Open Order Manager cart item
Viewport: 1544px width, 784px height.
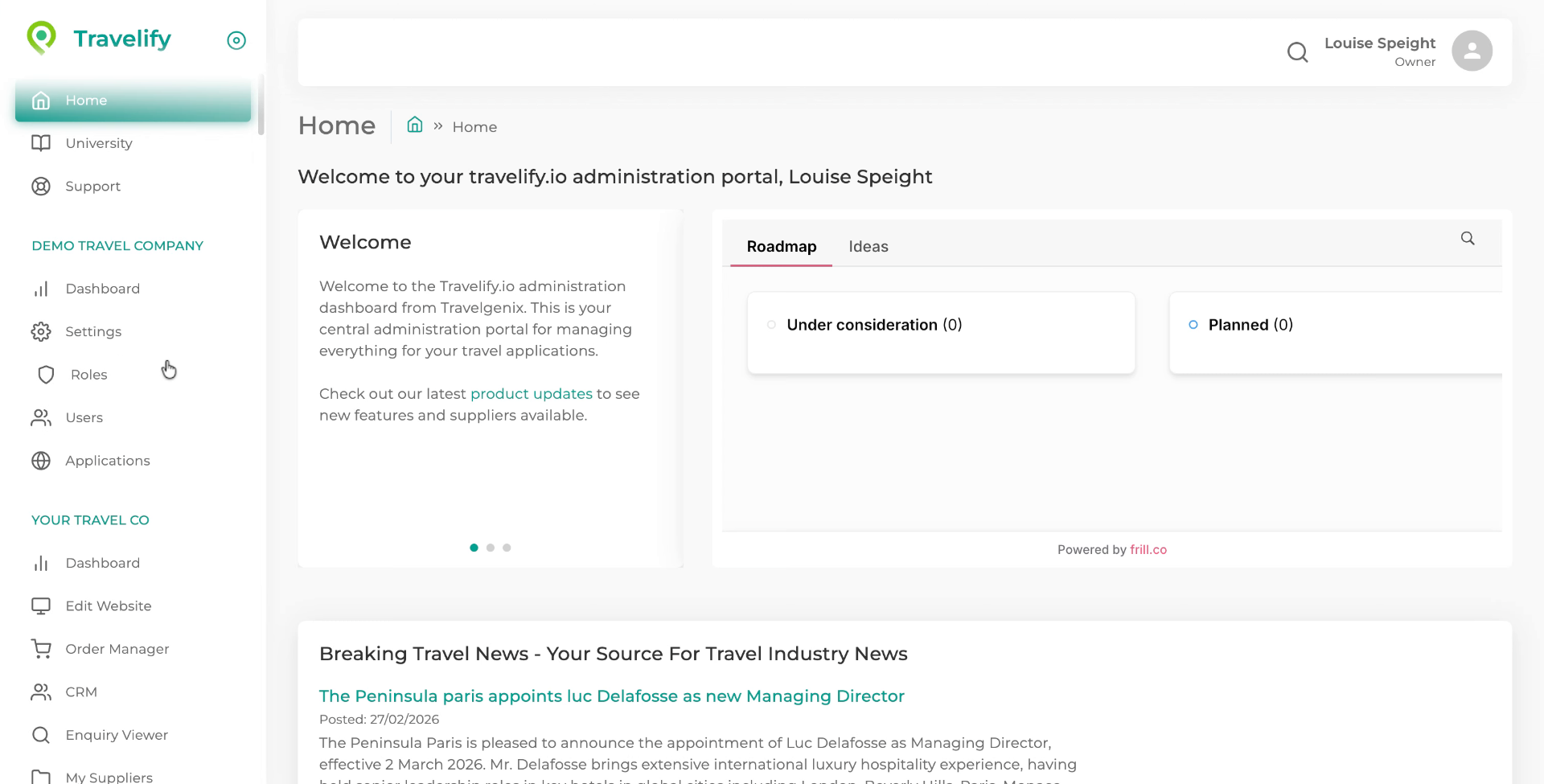pos(117,649)
